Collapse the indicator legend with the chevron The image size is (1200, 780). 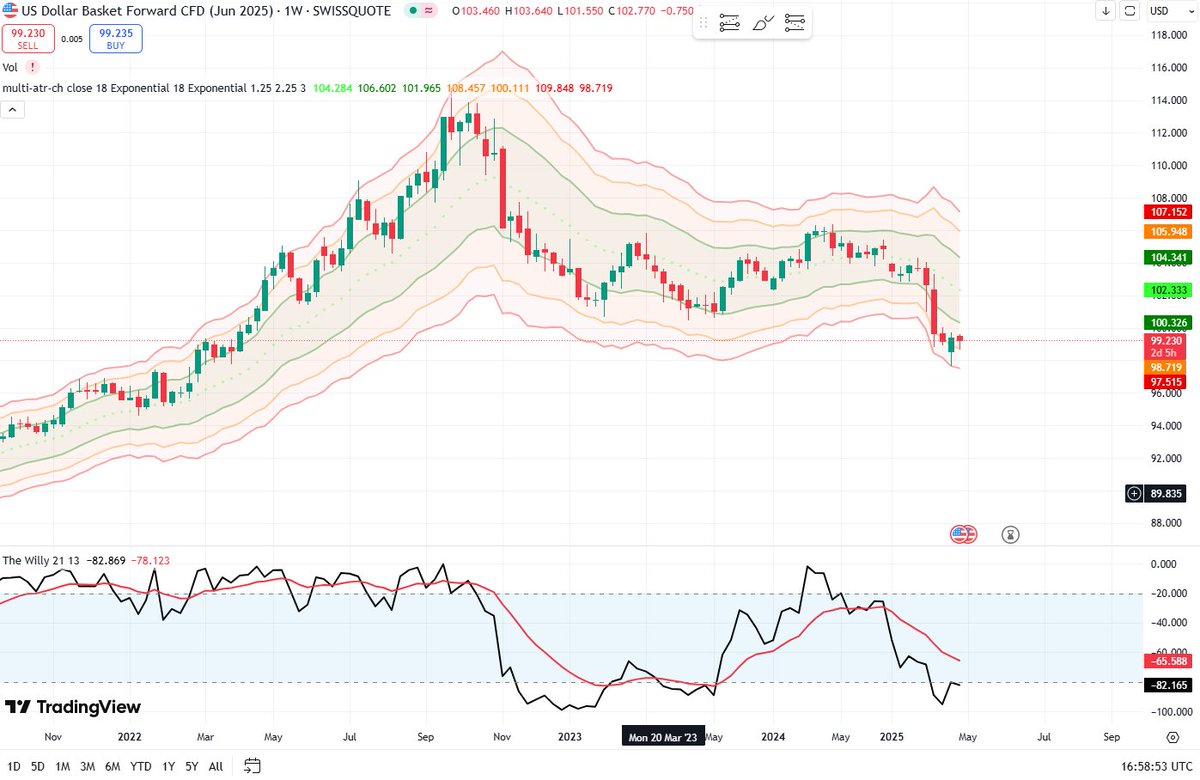pyautogui.click(x=12, y=109)
